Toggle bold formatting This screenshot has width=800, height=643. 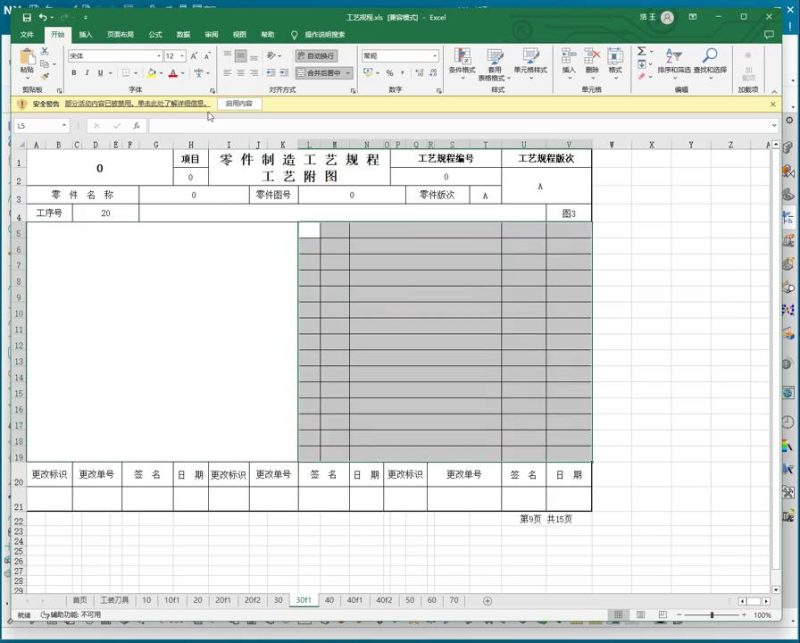[74, 73]
